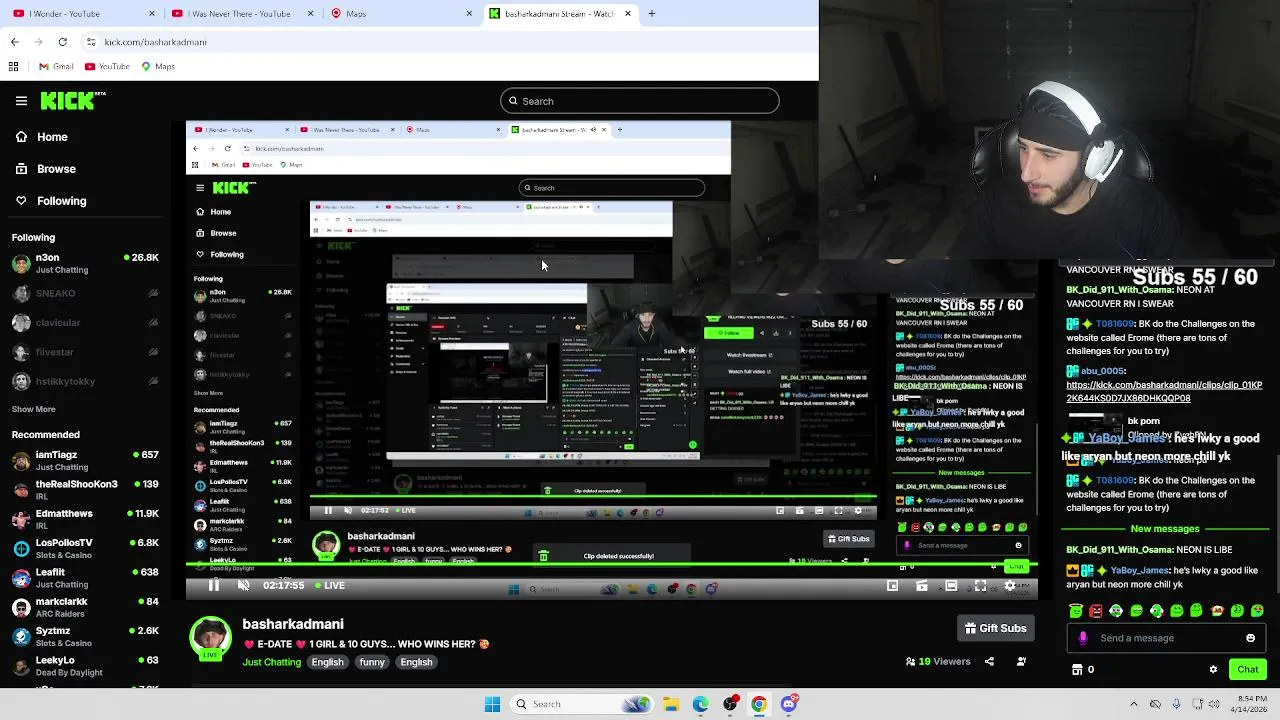Screen dimensions: 1280x720
Task: Open the YouTube bookmark
Action: (107, 66)
